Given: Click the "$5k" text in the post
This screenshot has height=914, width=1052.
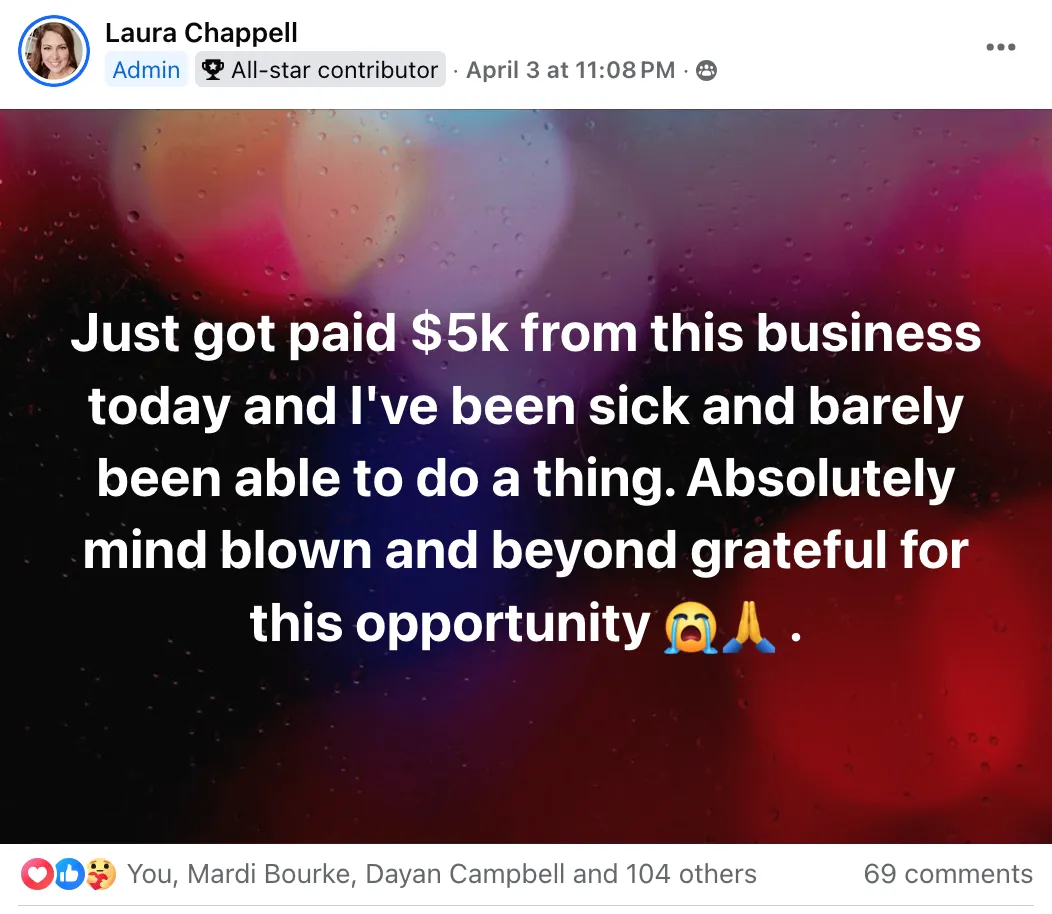Looking at the screenshot, I should [x=459, y=334].
